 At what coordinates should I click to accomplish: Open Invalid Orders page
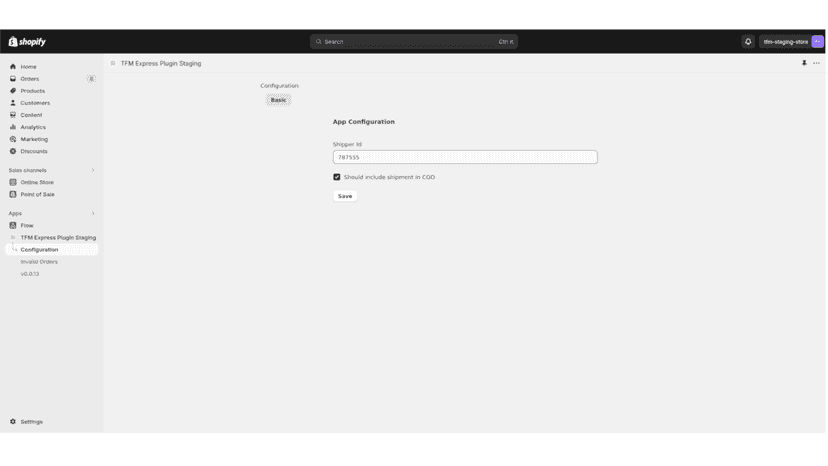[x=39, y=262]
